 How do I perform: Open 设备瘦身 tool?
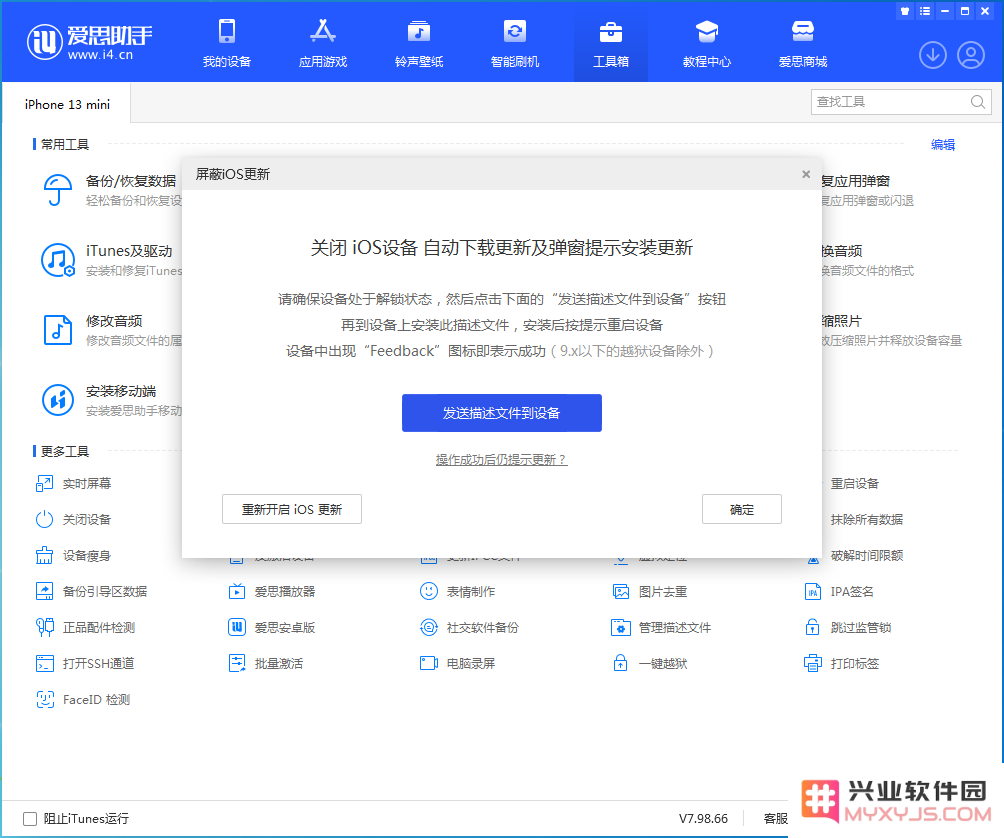[74, 556]
